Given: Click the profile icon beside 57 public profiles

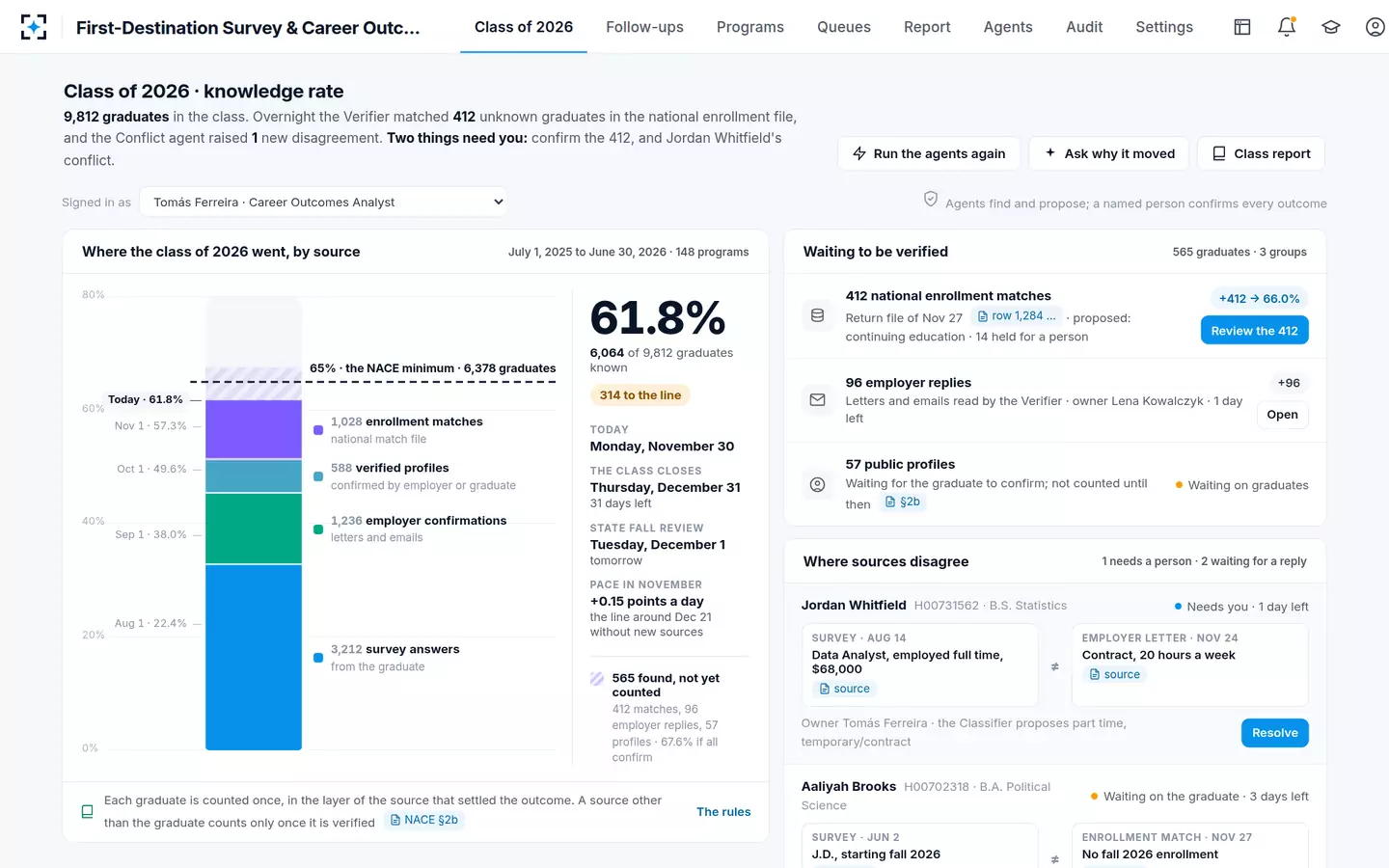Looking at the screenshot, I should point(817,484).
